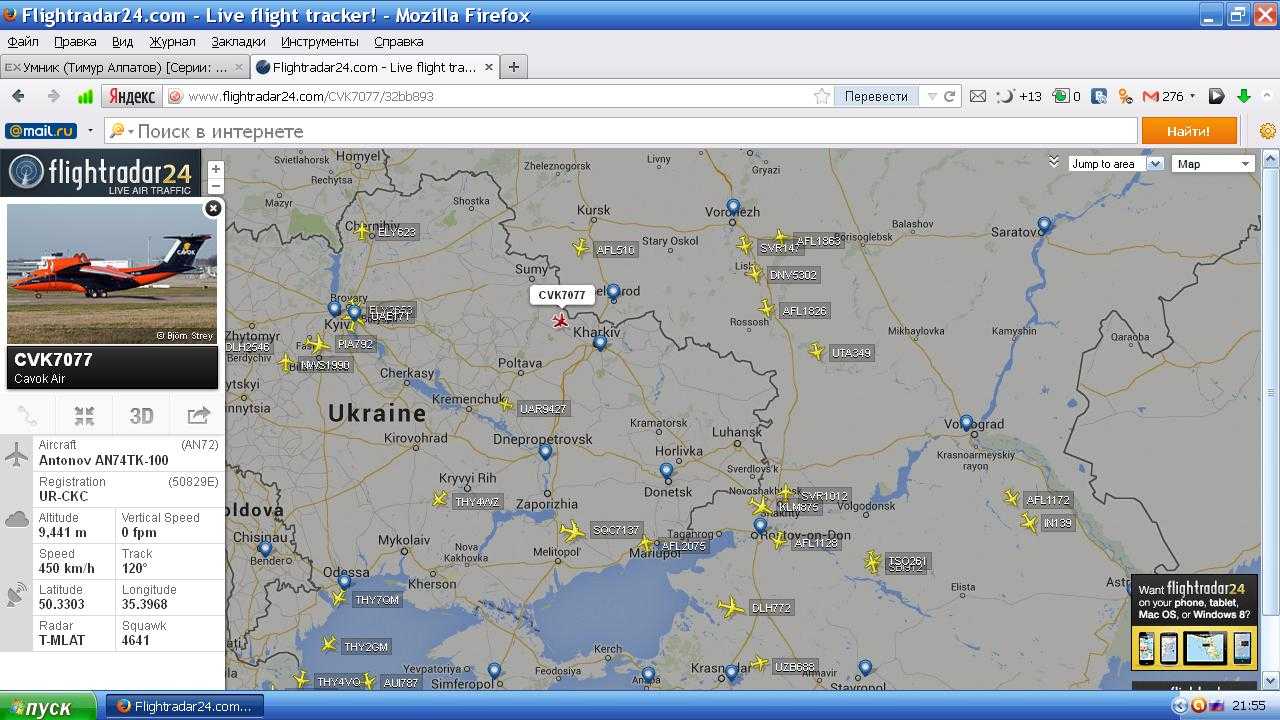Image resolution: width=1280 pixels, height=720 pixels.
Task: Click the system tray clock 21:55
Action: (1249, 706)
